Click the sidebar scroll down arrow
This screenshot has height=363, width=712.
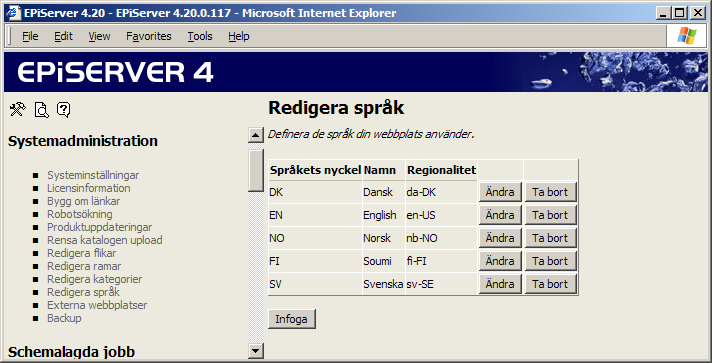click(x=256, y=350)
